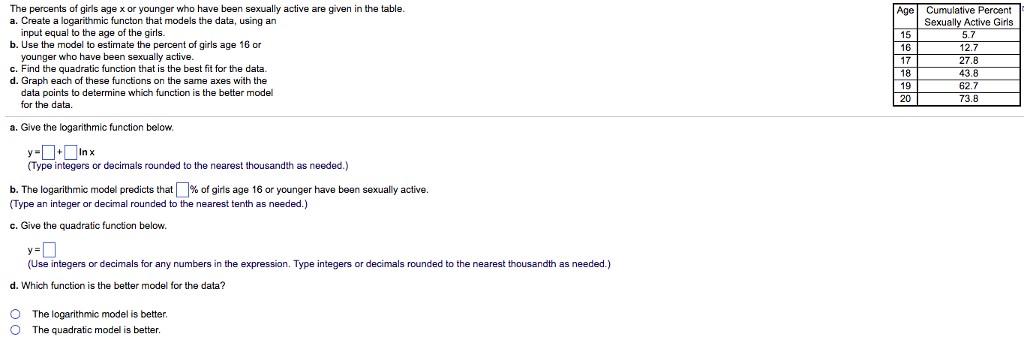Image resolution: width=1024 pixels, height=361 pixels.
Task: Click the table cell showing 12.7
Action: point(969,48)
